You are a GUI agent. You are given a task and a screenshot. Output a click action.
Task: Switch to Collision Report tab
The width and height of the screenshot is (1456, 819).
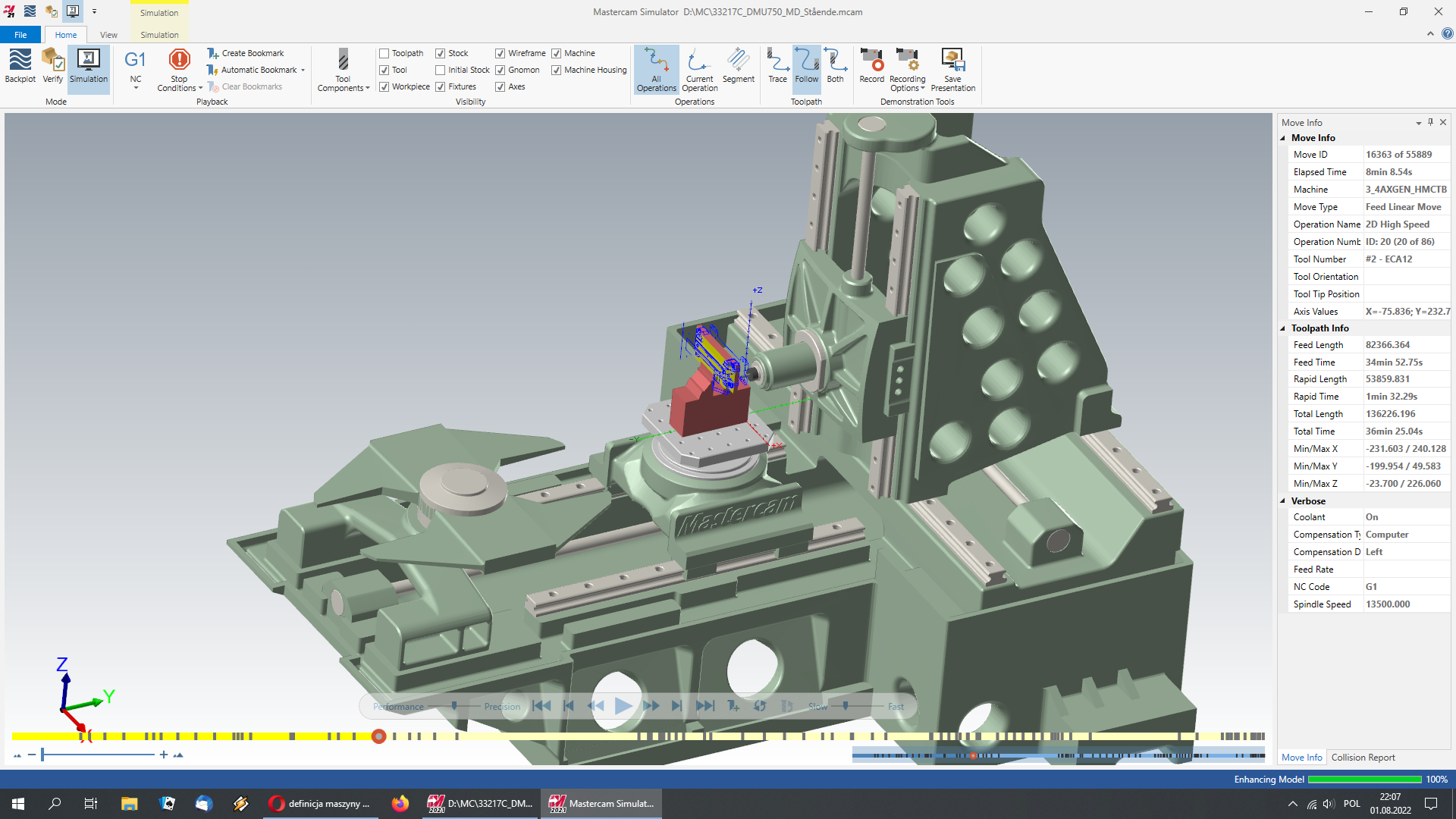click(1363, 758)
